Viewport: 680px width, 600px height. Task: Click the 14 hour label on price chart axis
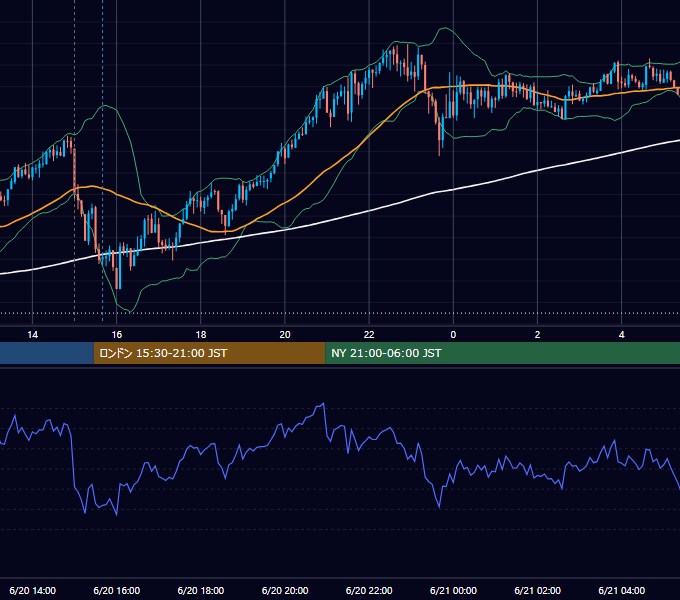tap(33, 335)
